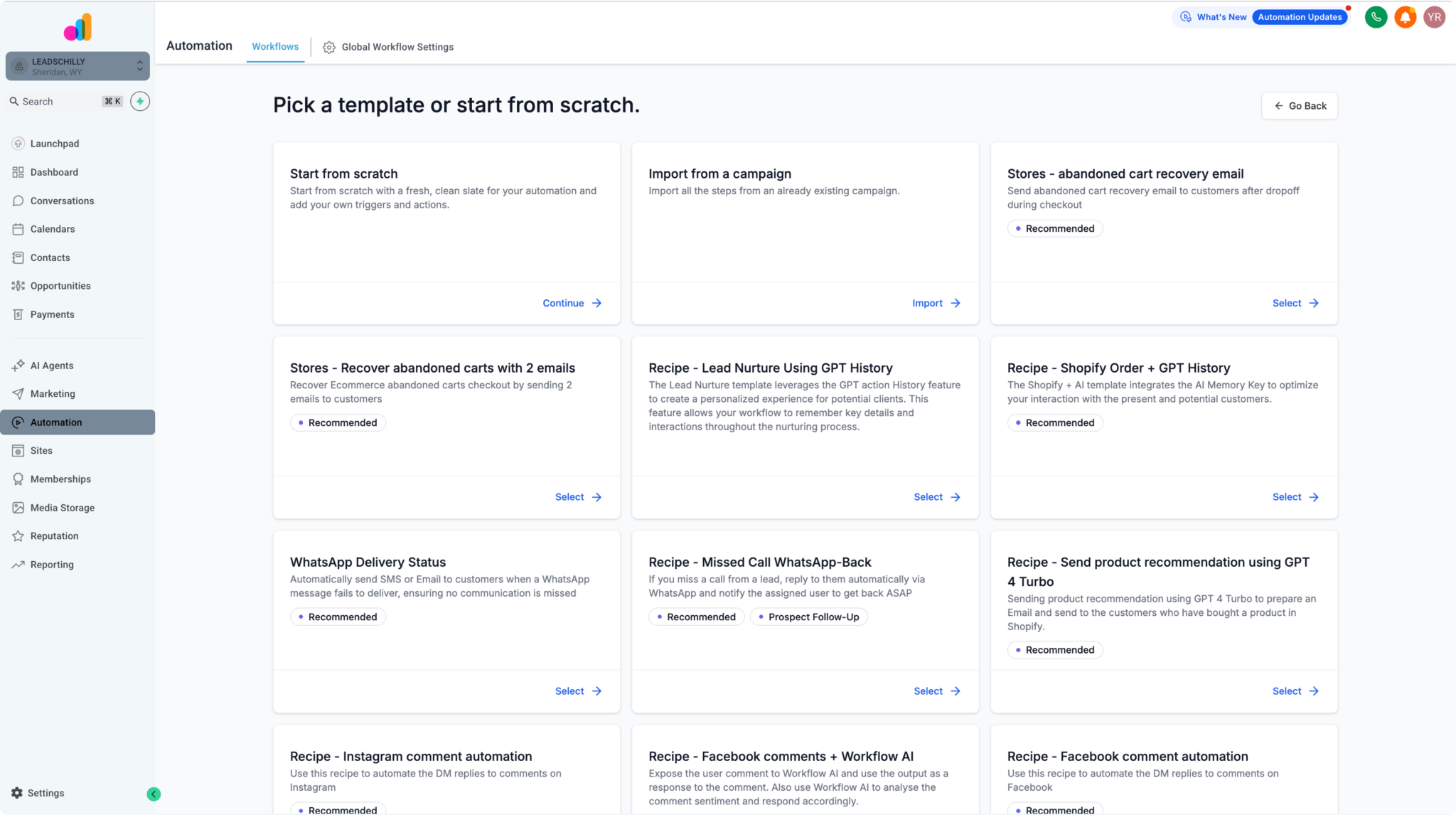
Task: Click Recommended tag on Shopify Order card
Action: coord(1055,423)
